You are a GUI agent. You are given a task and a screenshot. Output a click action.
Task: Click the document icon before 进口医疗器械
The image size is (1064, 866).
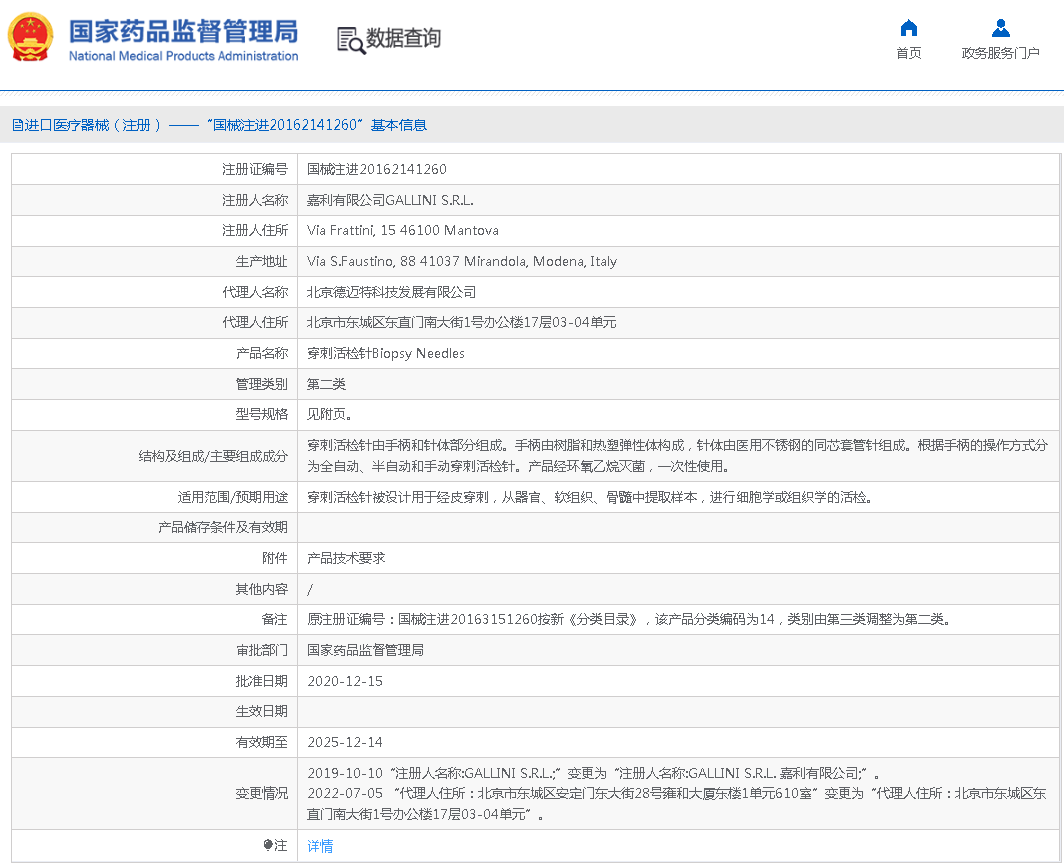pos(18,125)
